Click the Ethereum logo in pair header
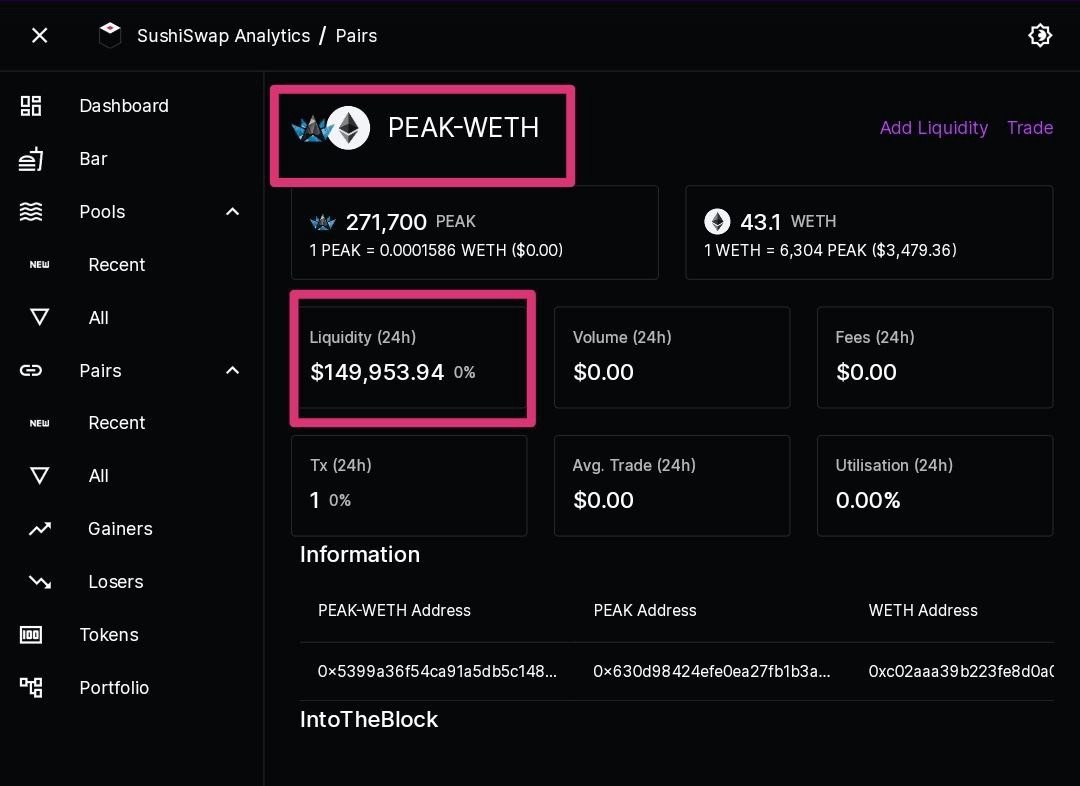Screen dimensions: 1080x786 click(x=349, y=127)
